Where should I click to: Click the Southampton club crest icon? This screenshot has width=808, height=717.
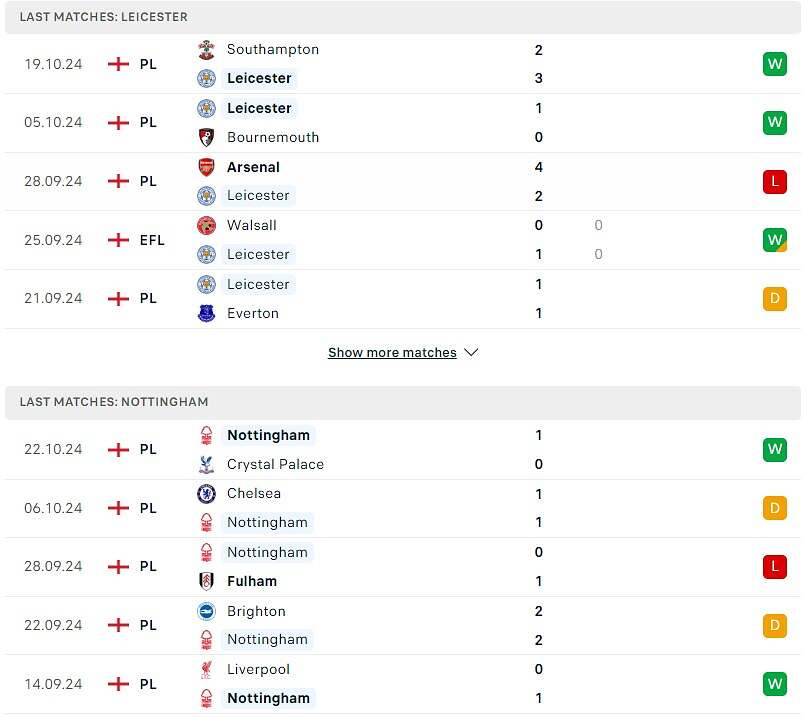pos(206,49)
